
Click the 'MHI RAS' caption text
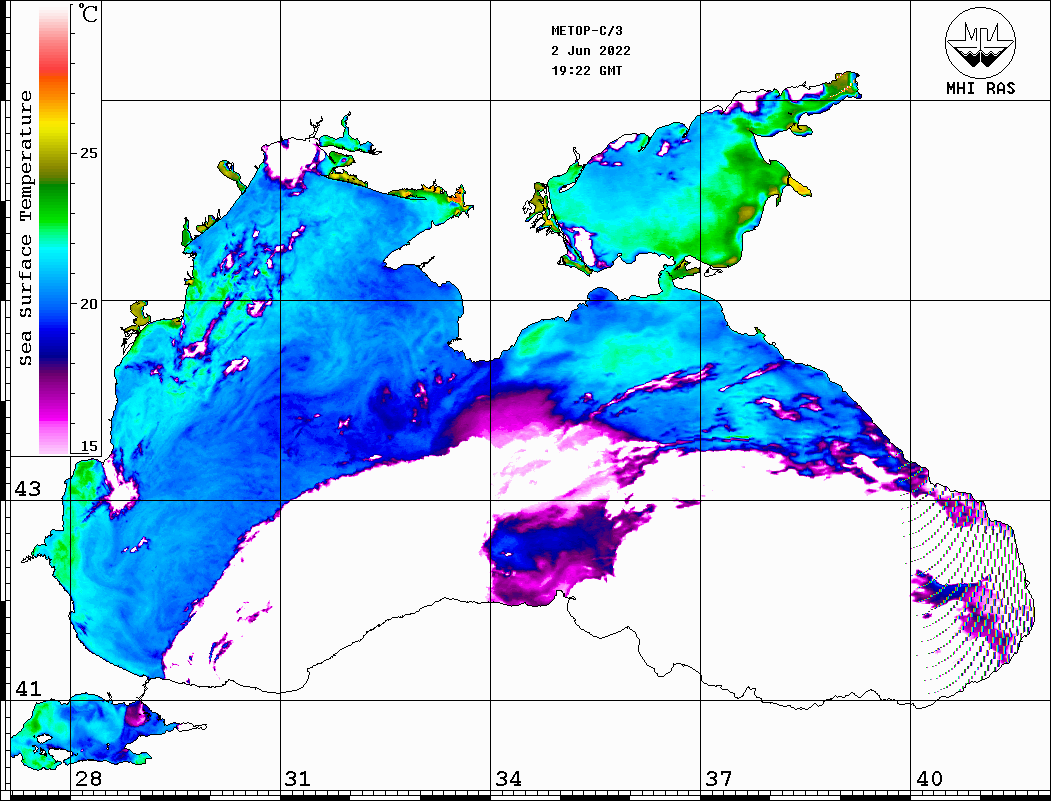(x=980, y=88)
